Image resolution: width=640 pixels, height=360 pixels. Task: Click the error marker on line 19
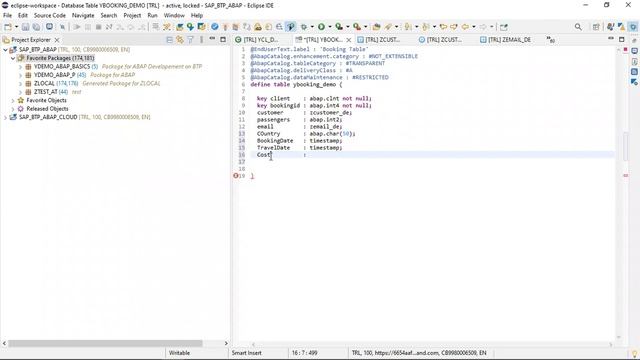coord(236,176)
